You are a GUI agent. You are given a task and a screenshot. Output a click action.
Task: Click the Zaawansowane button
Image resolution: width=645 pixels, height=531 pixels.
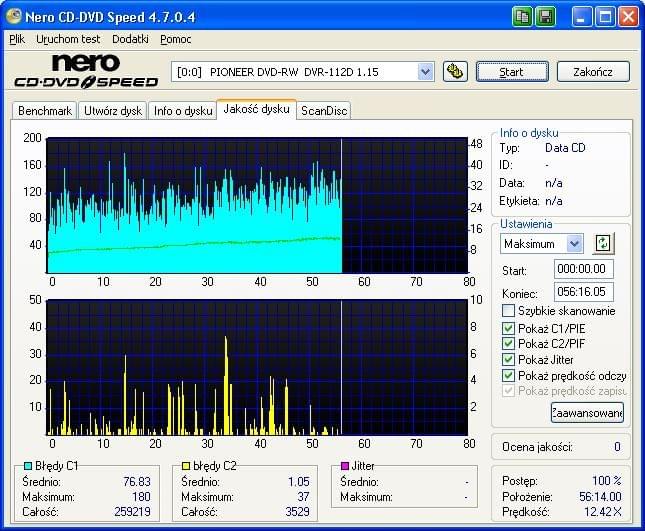(x=587, y=412)
